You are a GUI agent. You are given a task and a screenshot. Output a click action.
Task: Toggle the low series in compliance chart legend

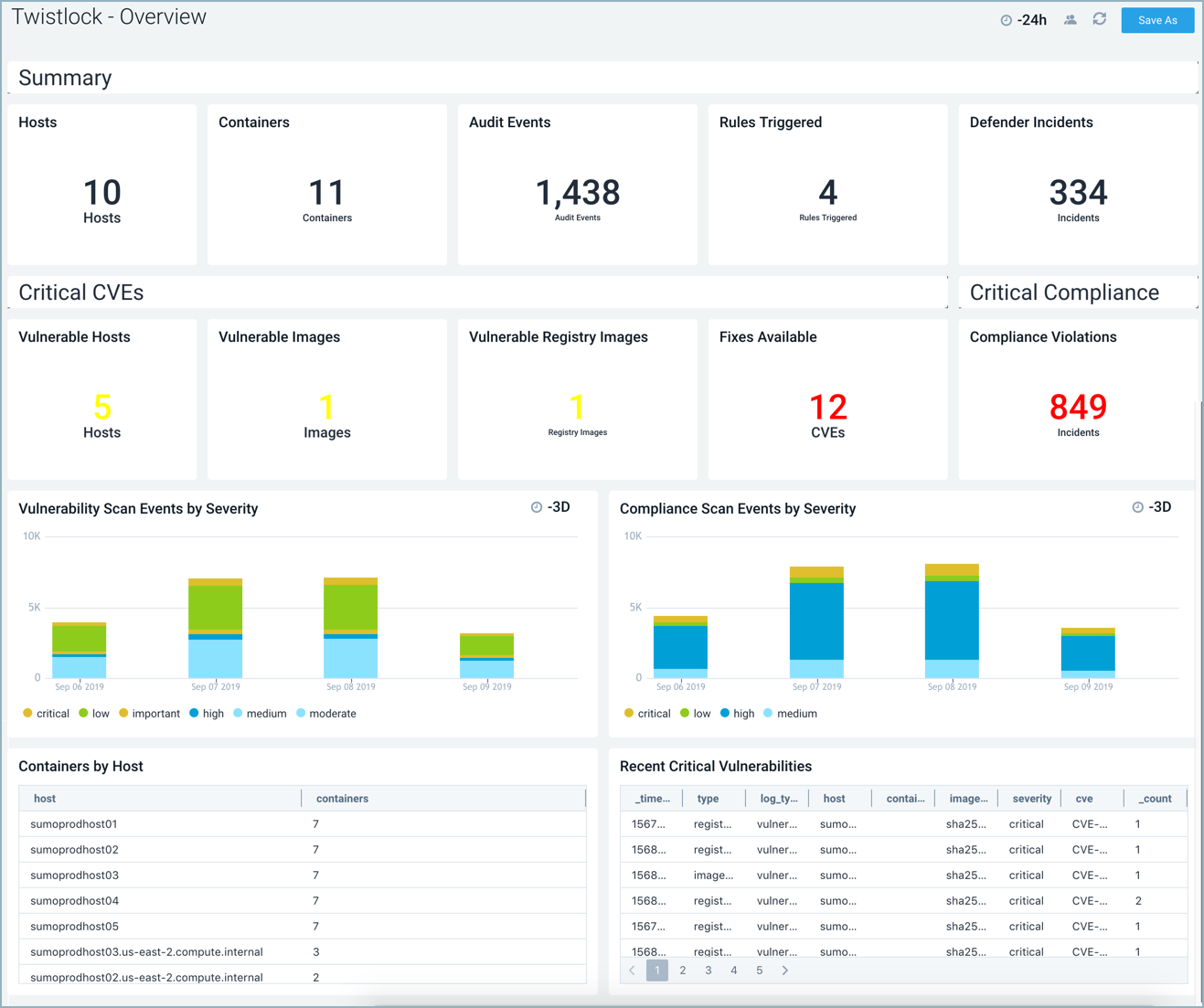[x=696, y=713]
